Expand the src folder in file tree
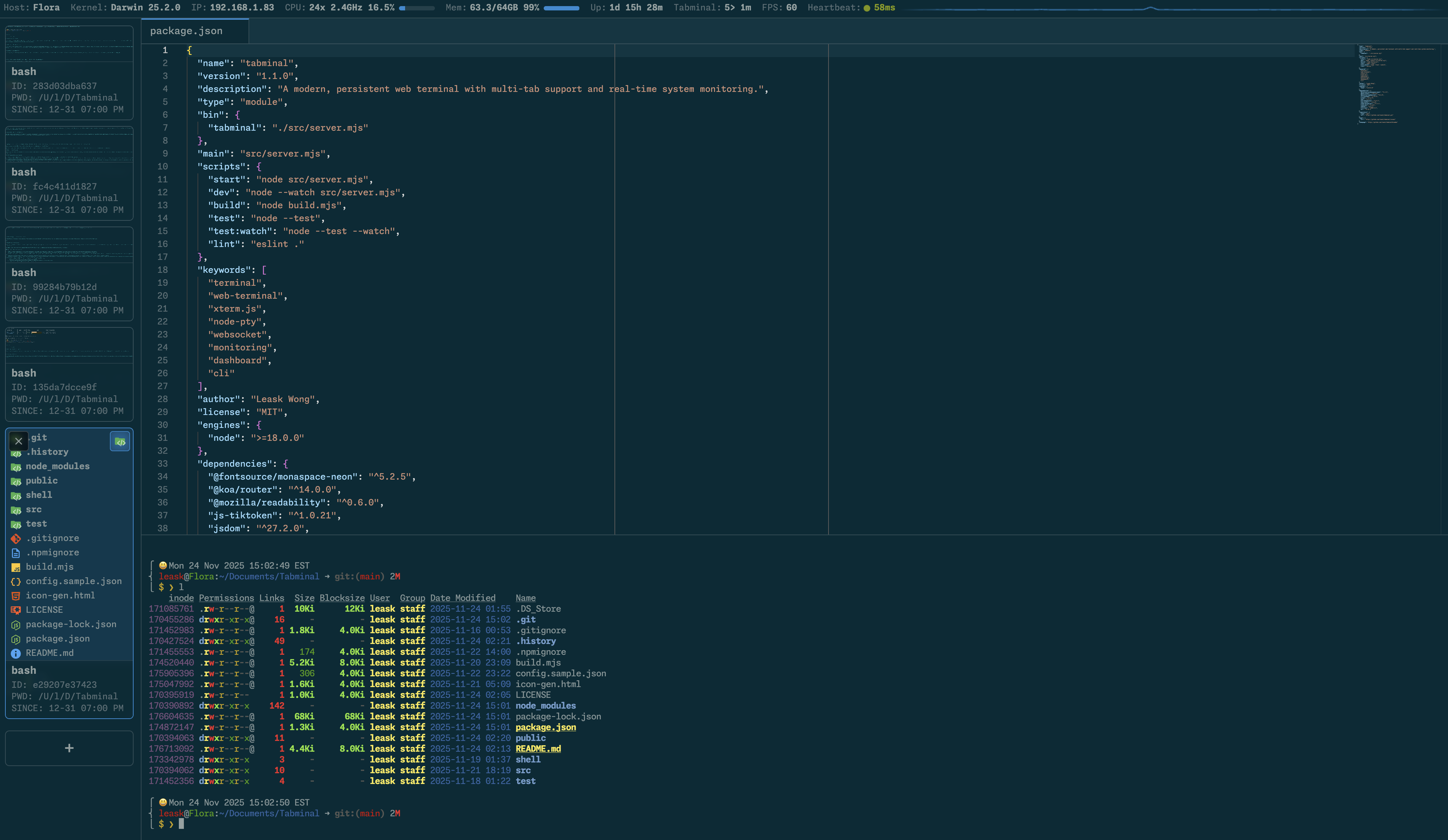 [33, 510]
